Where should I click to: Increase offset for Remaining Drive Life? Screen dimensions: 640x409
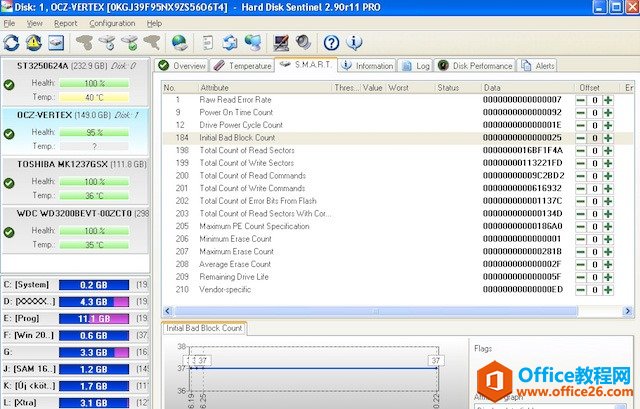[608, 277]
